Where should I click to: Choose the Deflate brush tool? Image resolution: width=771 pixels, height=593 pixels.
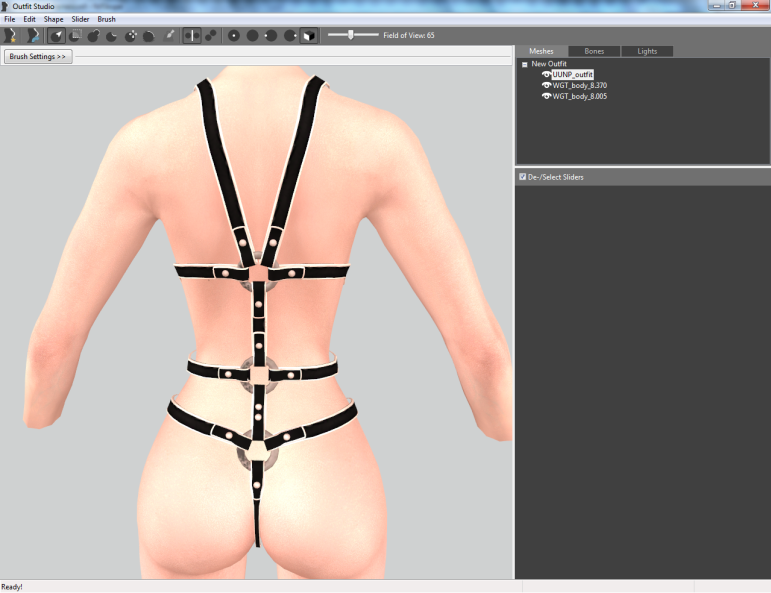point(112,35)
